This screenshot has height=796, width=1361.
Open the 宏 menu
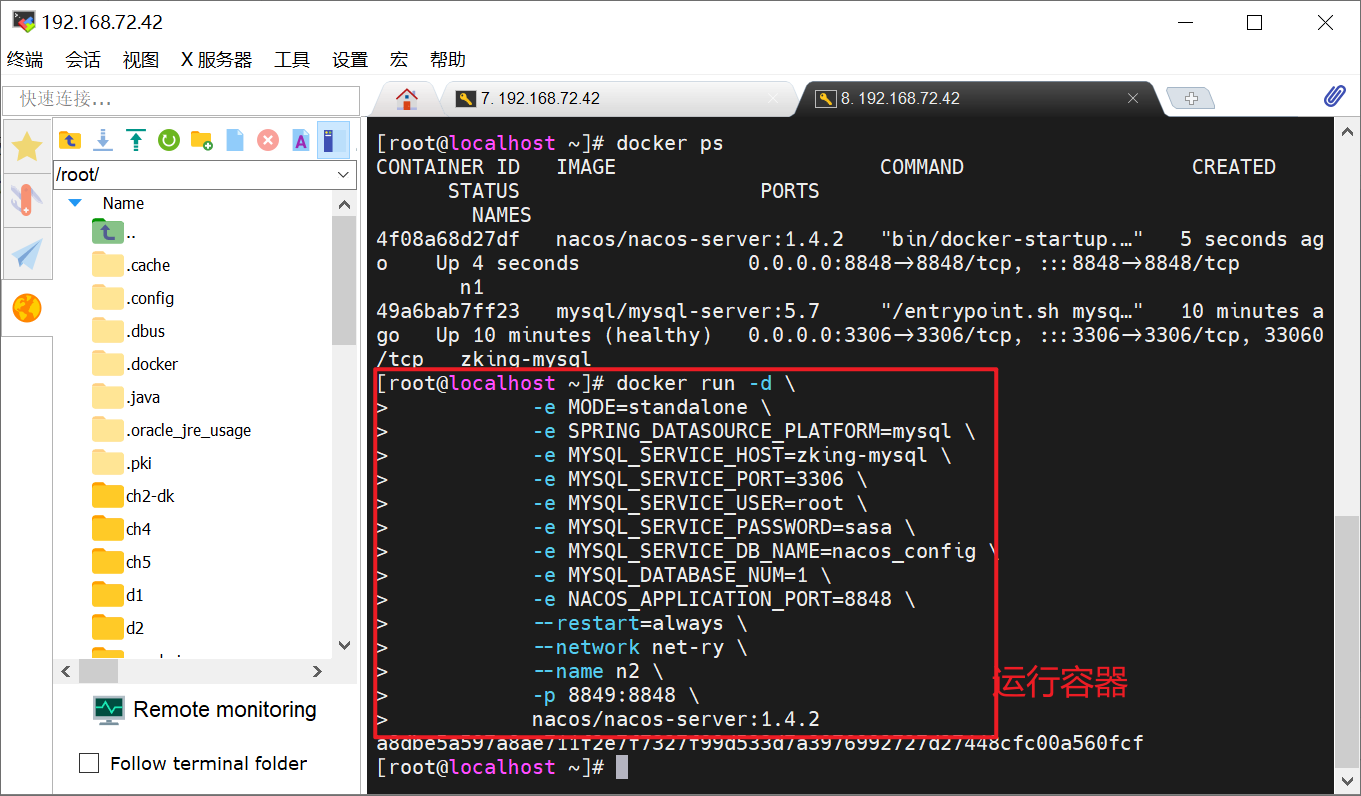click(x=399, y=60)
